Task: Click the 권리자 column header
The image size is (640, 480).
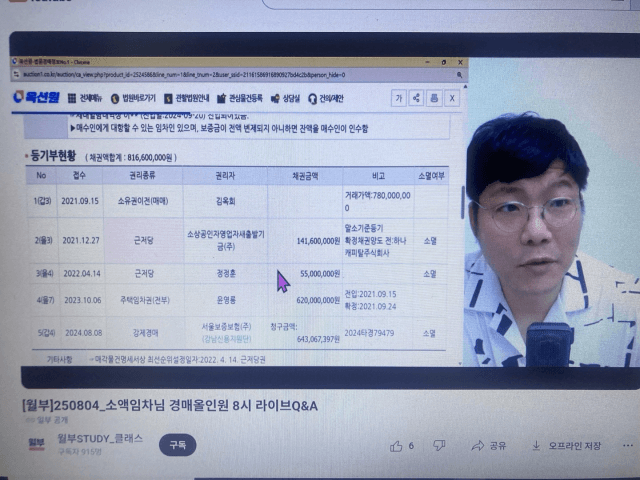Action: click(225, 176)
